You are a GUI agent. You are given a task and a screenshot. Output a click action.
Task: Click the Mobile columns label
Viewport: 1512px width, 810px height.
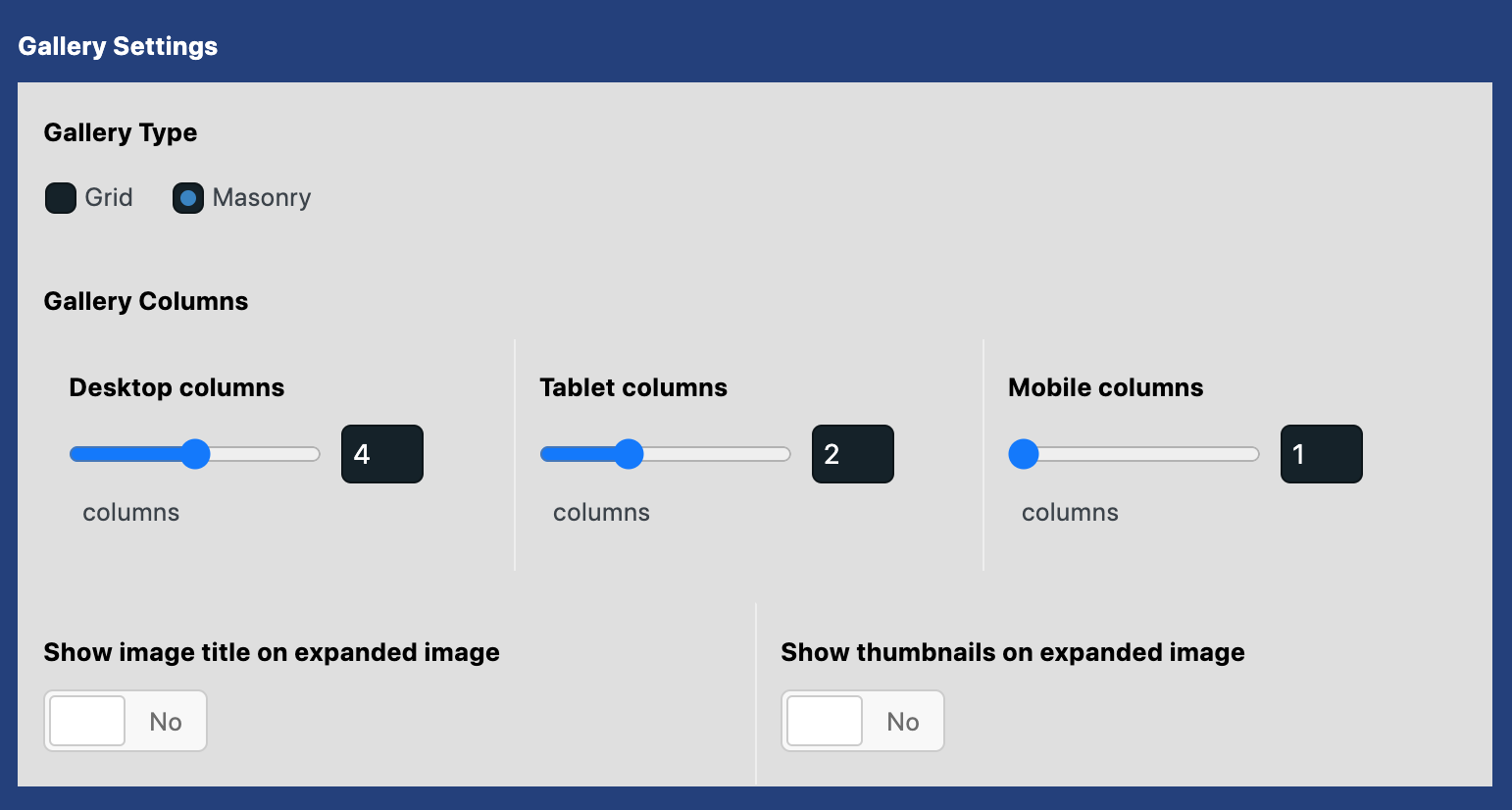[x=1106, y=387]
